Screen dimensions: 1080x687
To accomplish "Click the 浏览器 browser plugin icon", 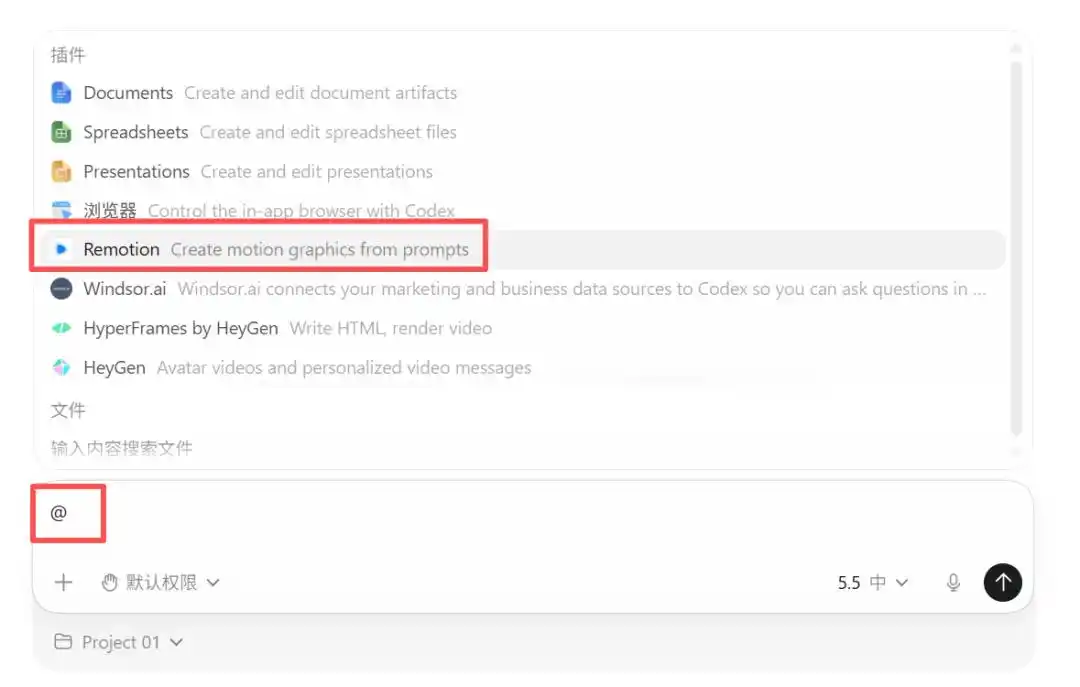I will (61, 209).
